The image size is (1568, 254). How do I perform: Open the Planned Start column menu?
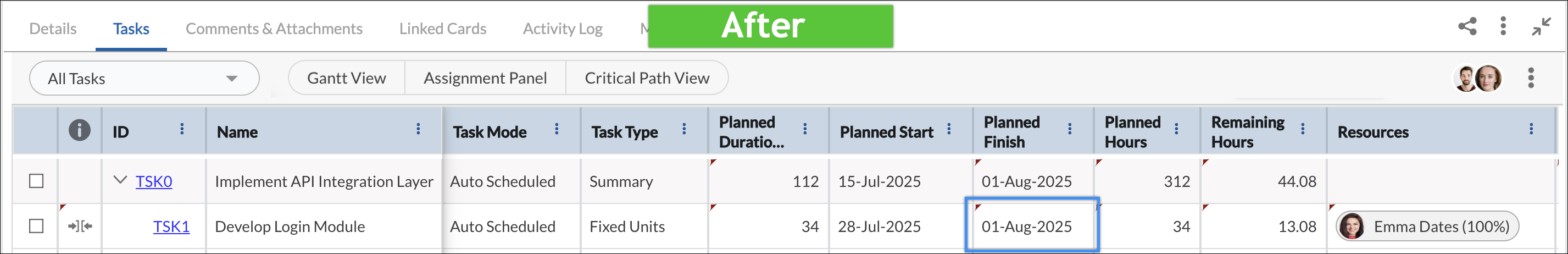pos(949,129)
